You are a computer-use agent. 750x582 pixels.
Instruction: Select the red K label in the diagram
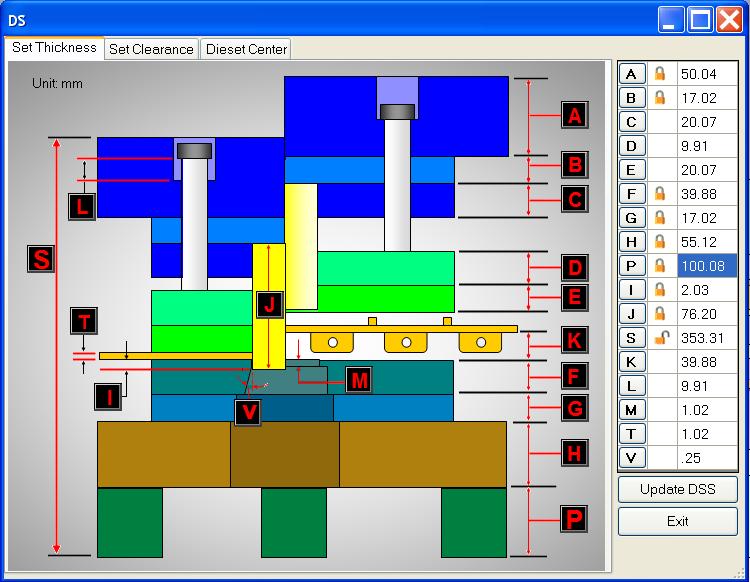[x=573, y=340]
